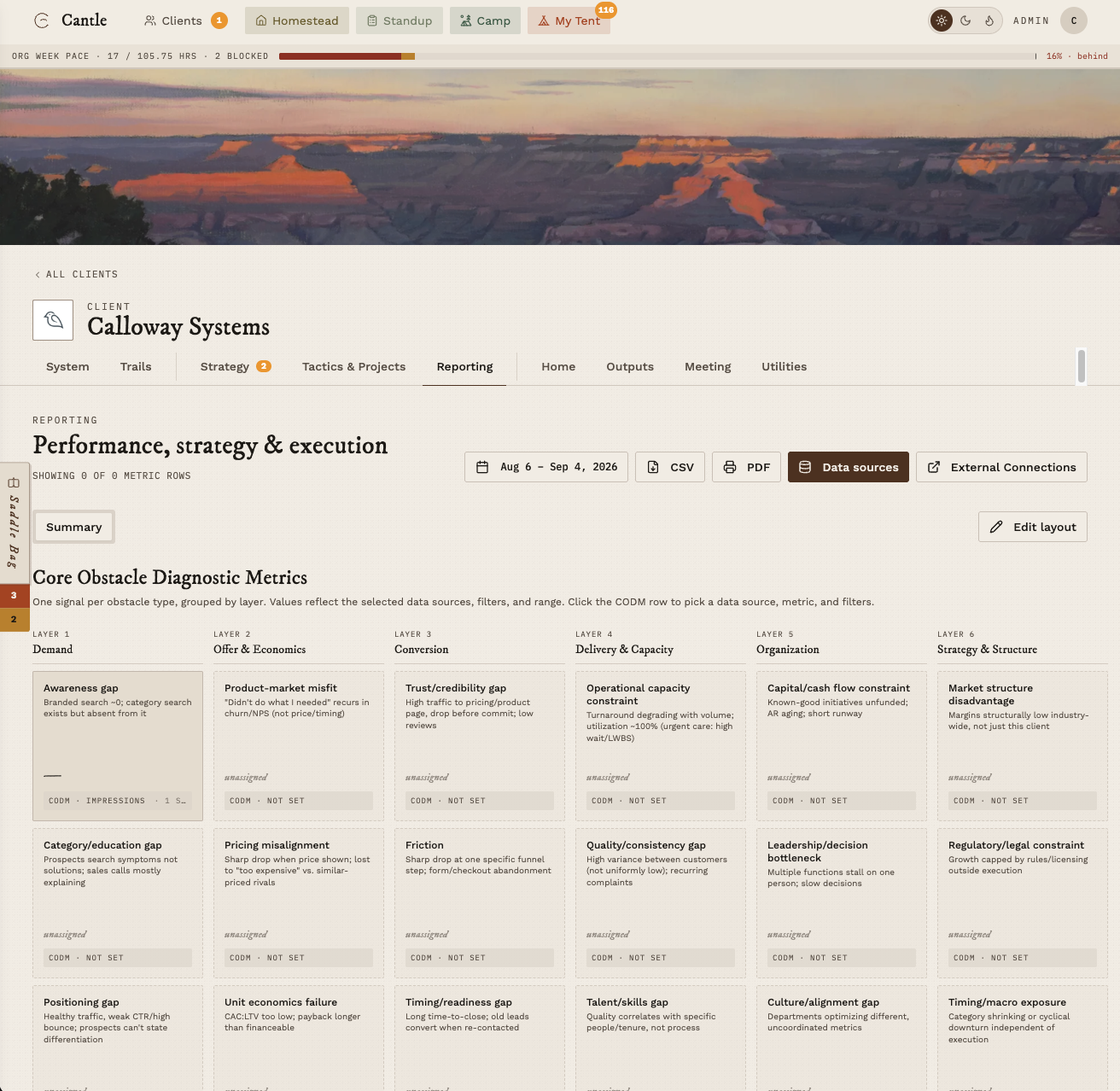Select the Summary tab
The width and height of the screenshot is (1120, 1091).
73,527
